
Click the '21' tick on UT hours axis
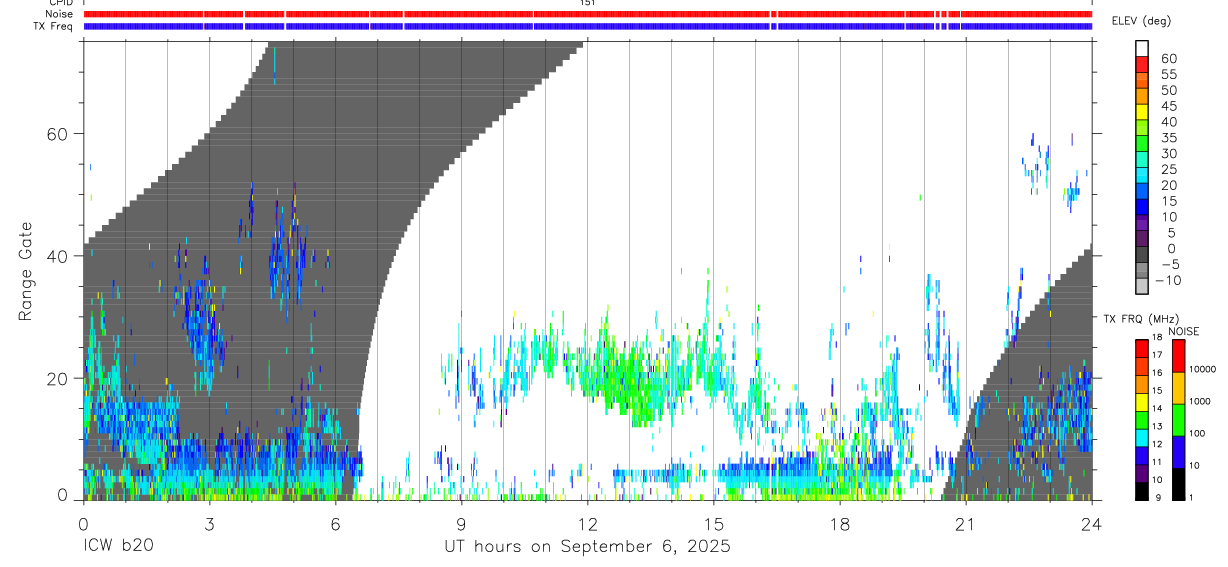(965, 523)
